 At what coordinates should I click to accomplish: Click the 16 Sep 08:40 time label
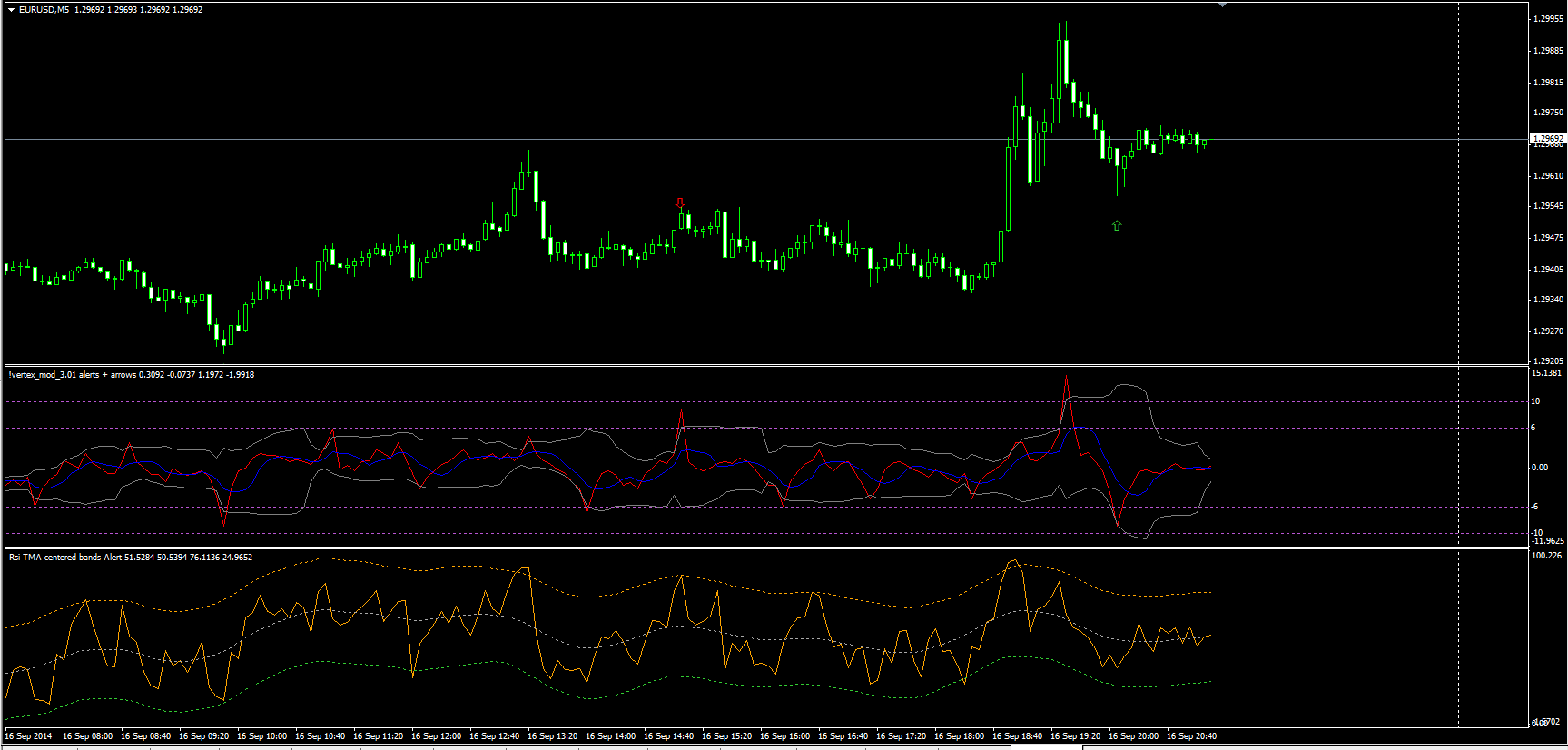pyautogui.click(x=146, y=736)
